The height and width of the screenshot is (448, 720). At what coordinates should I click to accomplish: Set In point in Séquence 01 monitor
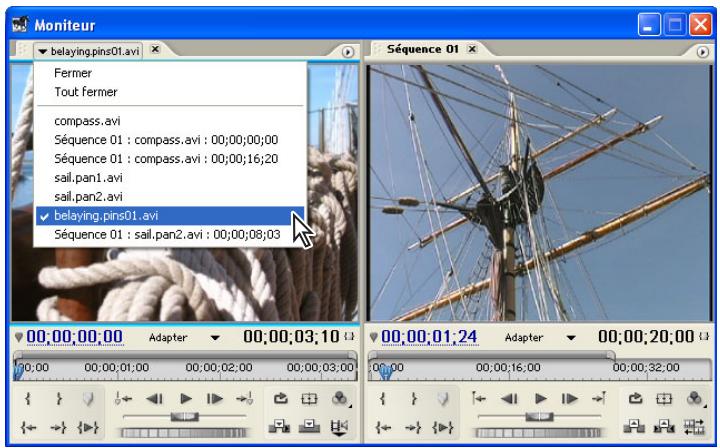coord(383,398)
